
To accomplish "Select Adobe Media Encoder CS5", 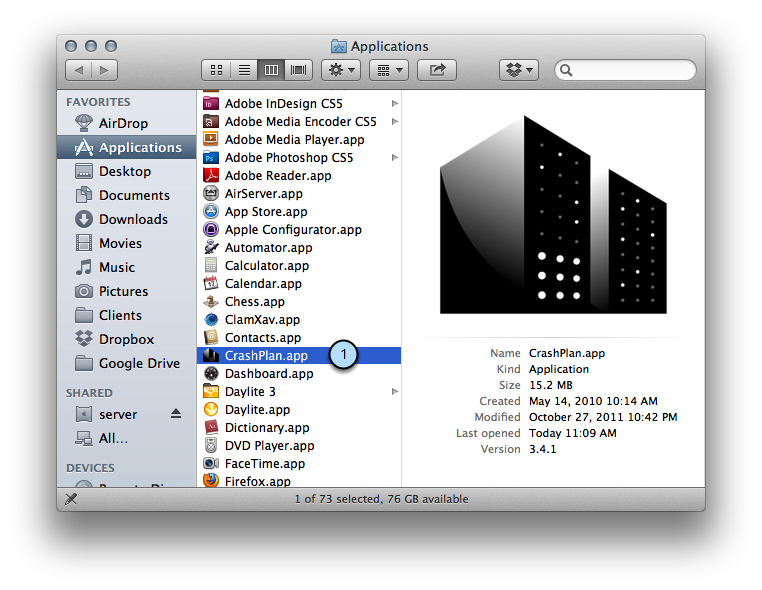I will [x=300, y=121].
